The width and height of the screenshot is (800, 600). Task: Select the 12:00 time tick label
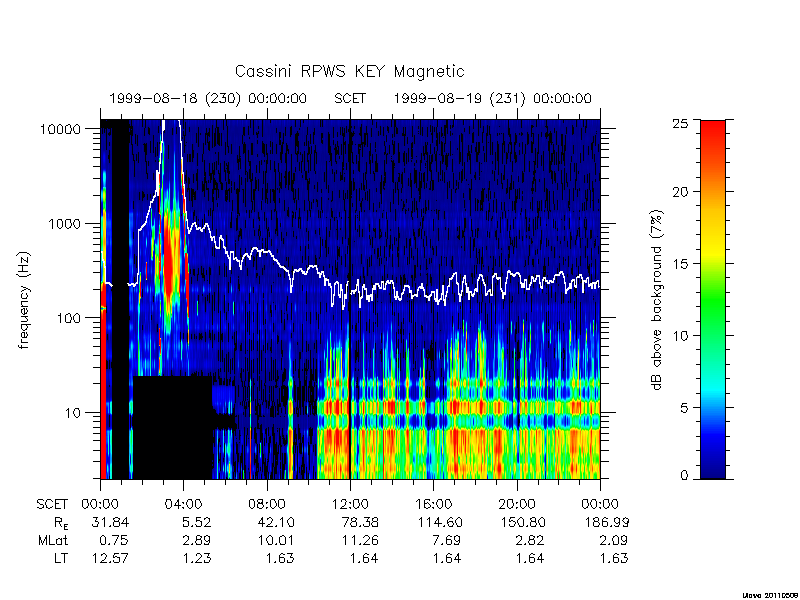(x=350, y=505)
